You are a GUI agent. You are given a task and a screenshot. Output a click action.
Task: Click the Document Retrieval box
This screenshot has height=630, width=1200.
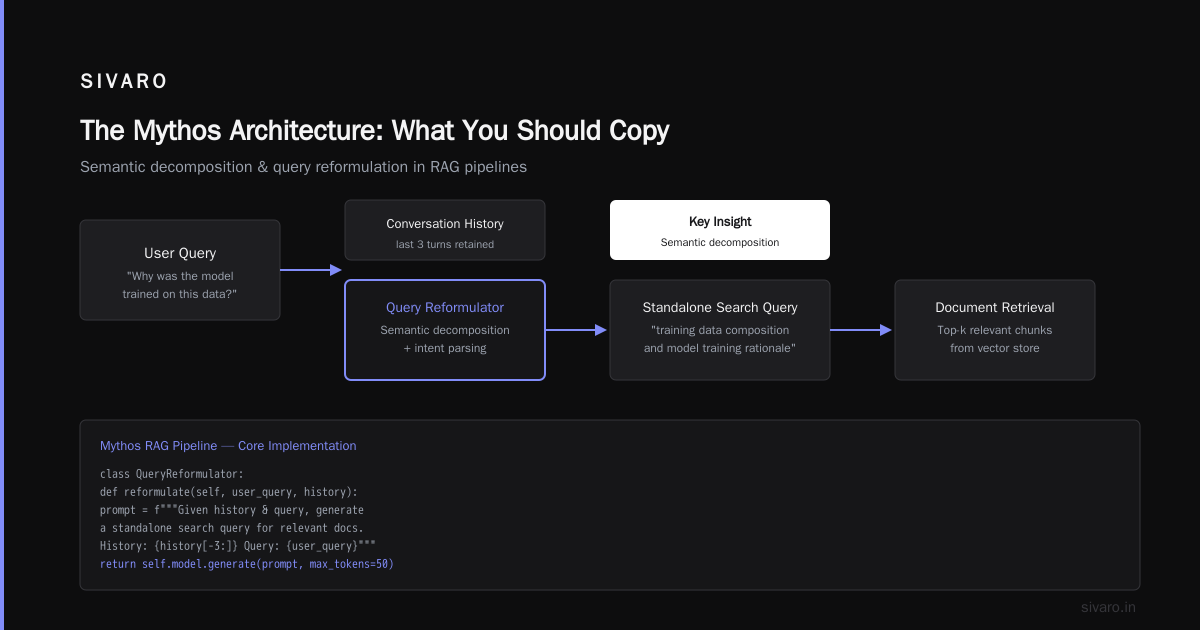pos(995,330)
